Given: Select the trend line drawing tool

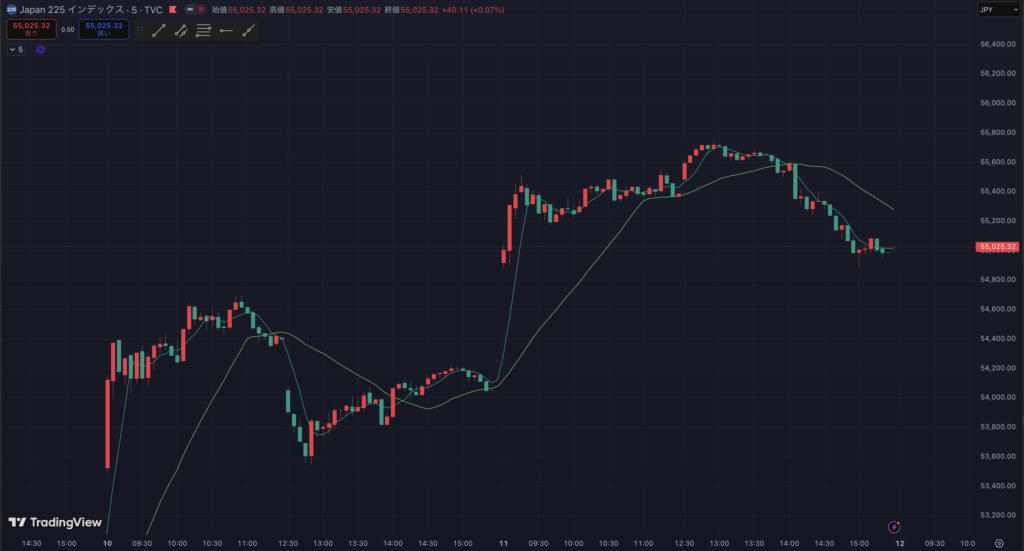Looking at the screenshot, I should point(159,31).
